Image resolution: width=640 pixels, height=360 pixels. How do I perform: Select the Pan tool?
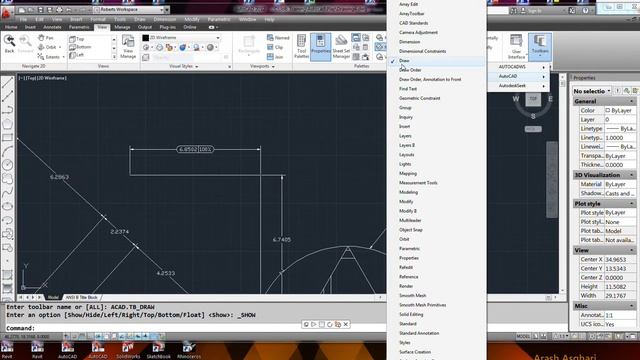[x=46, y=38]
